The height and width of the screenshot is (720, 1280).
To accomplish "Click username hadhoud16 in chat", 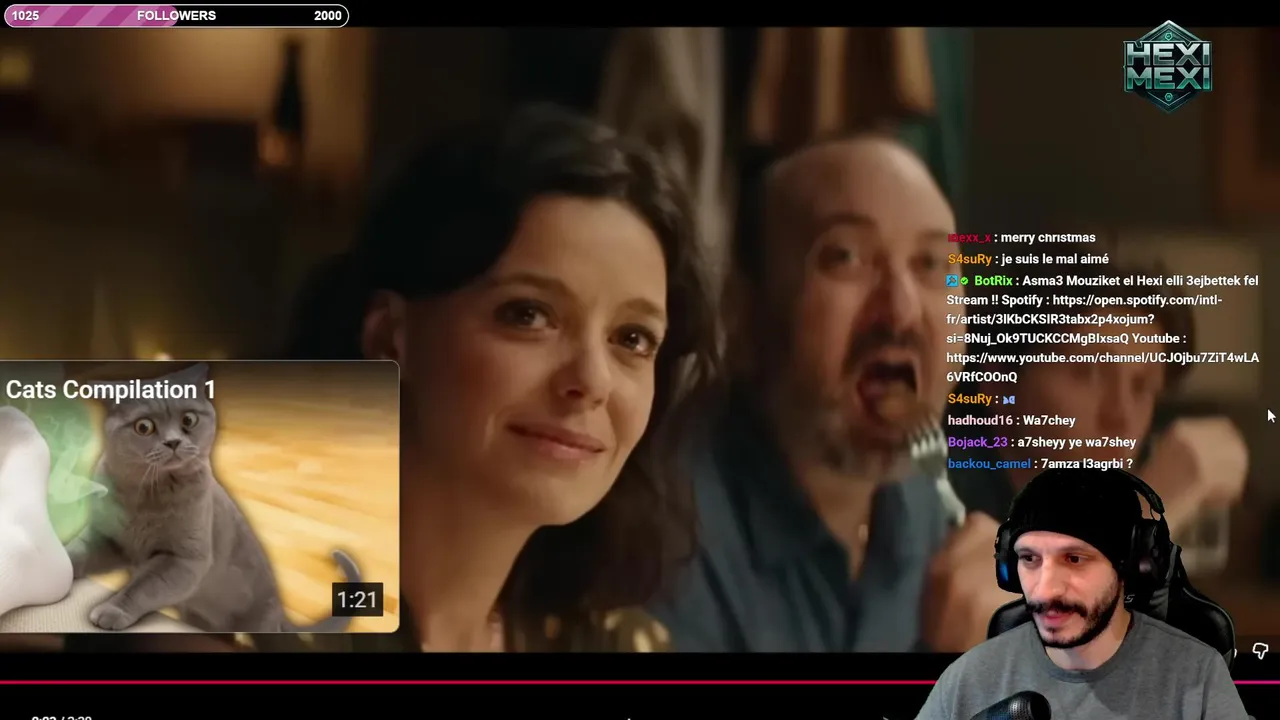I will tap(980, 421).
